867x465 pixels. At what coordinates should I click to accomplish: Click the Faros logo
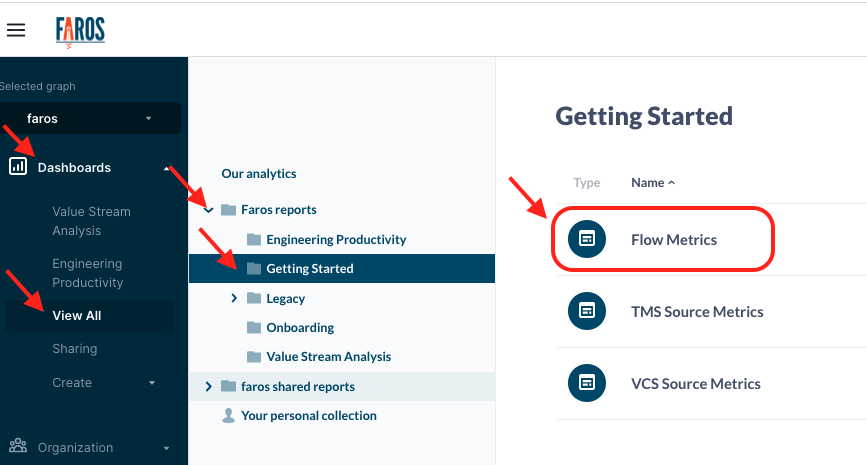point(80,32)
